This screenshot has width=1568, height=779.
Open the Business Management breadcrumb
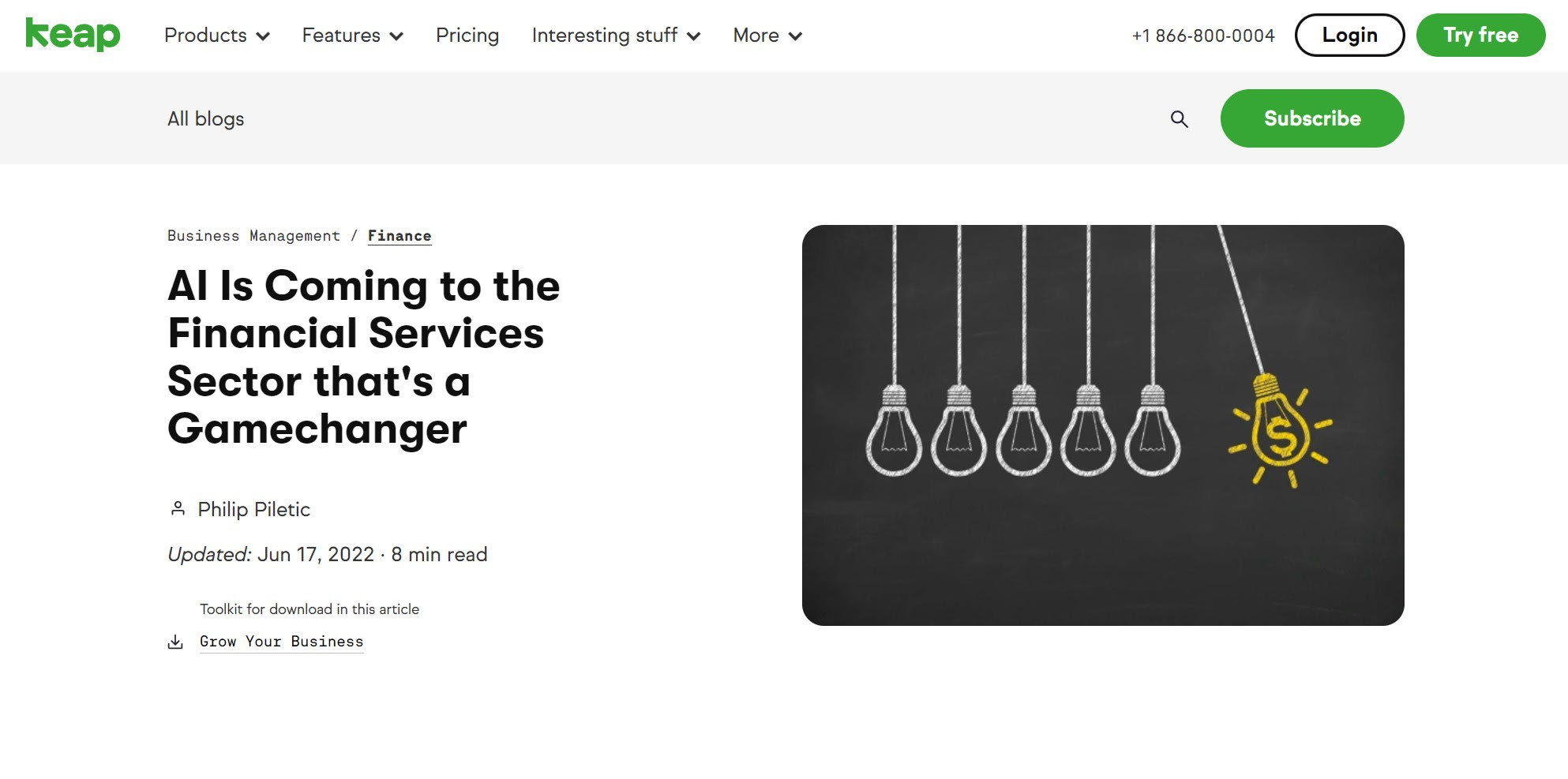click(x=253, y=236)
